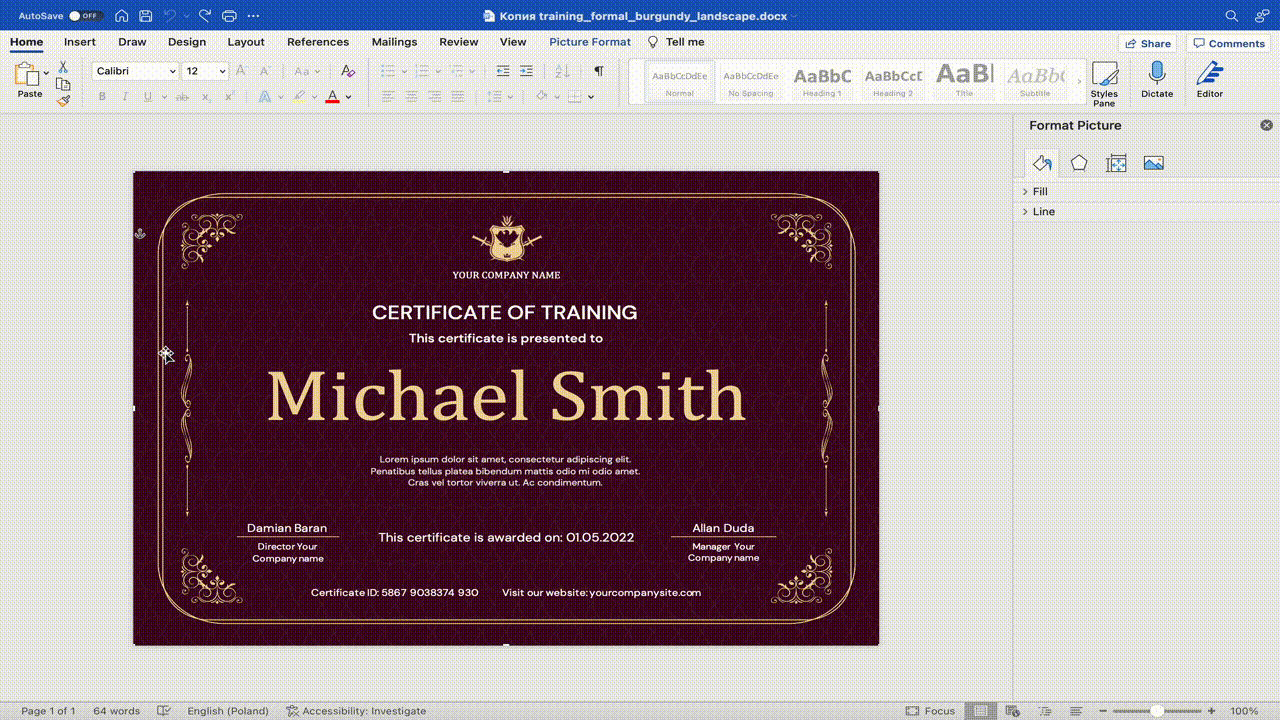
Task: Open the font color dropdown arrow
Action: (348, 97)
